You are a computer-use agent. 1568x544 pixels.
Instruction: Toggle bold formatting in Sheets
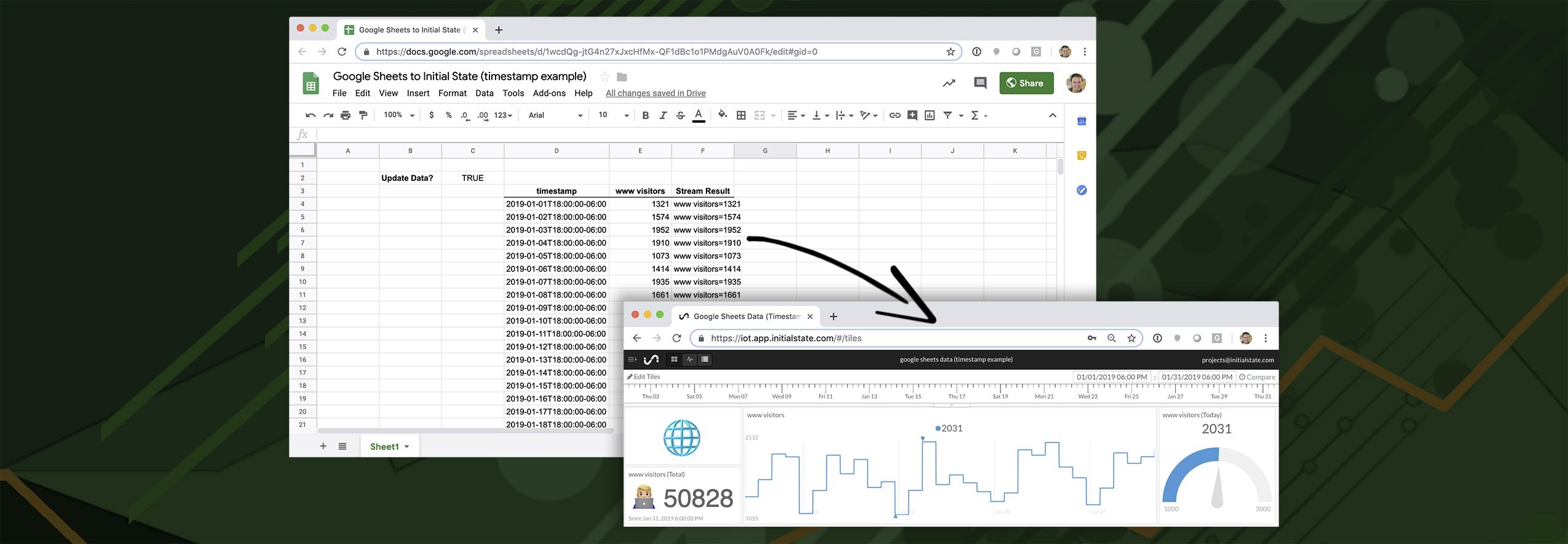tap(646, 116)
